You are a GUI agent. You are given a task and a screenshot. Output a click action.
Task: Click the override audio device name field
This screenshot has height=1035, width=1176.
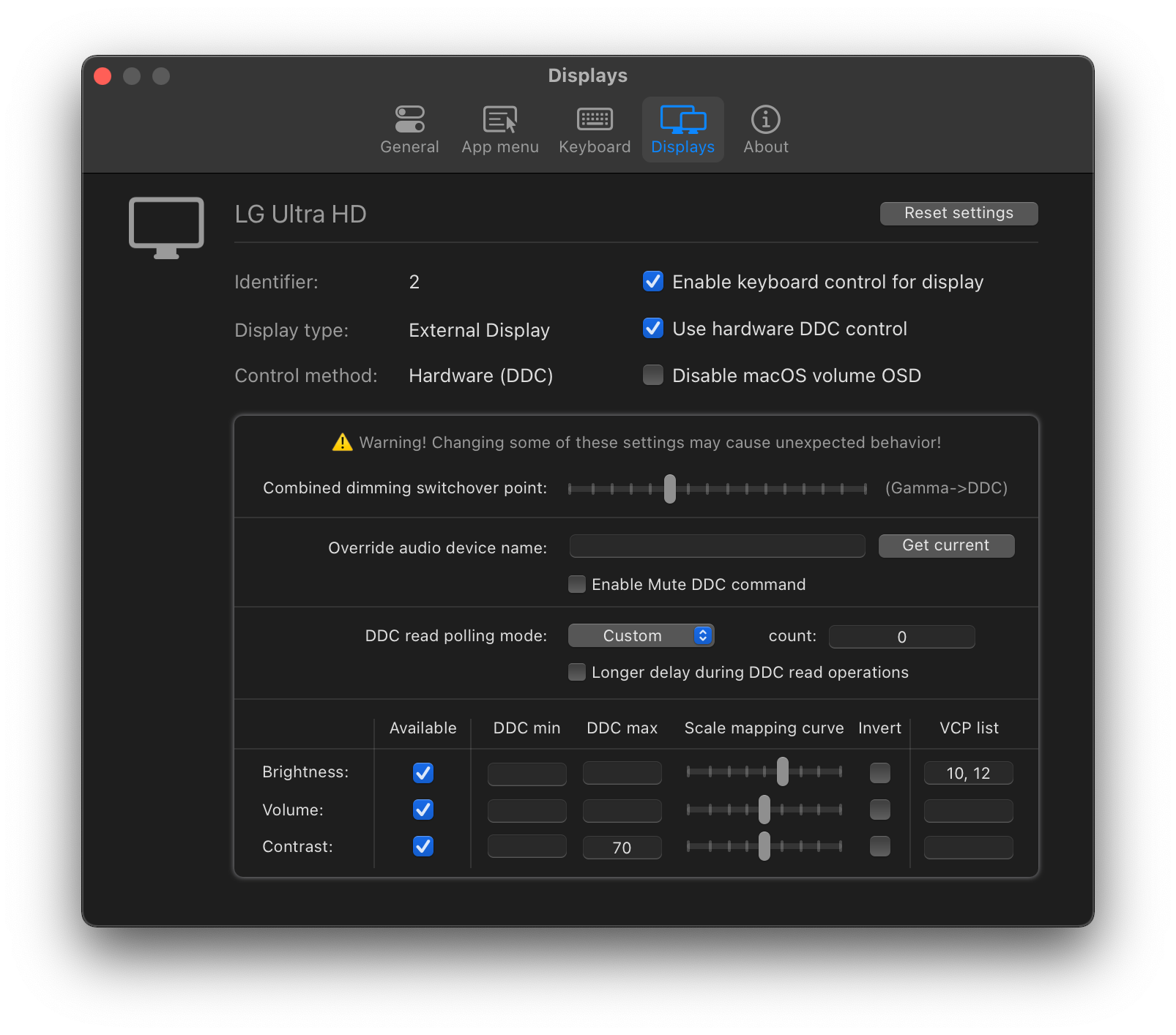(x=716, y=546)
